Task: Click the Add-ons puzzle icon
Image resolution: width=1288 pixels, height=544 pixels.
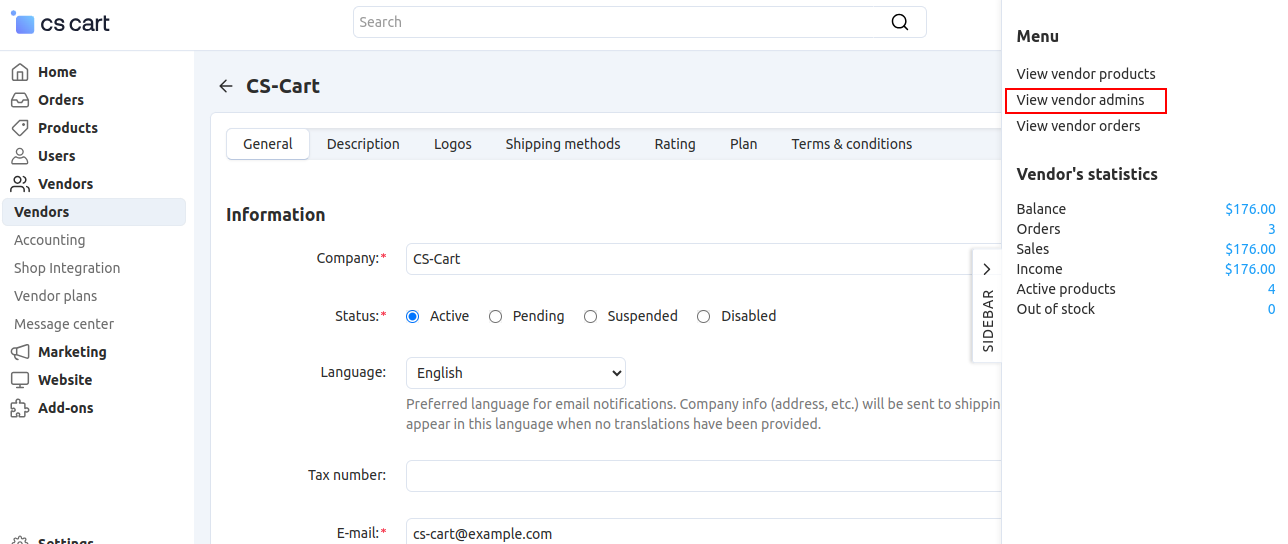Action: coord(20,408)
